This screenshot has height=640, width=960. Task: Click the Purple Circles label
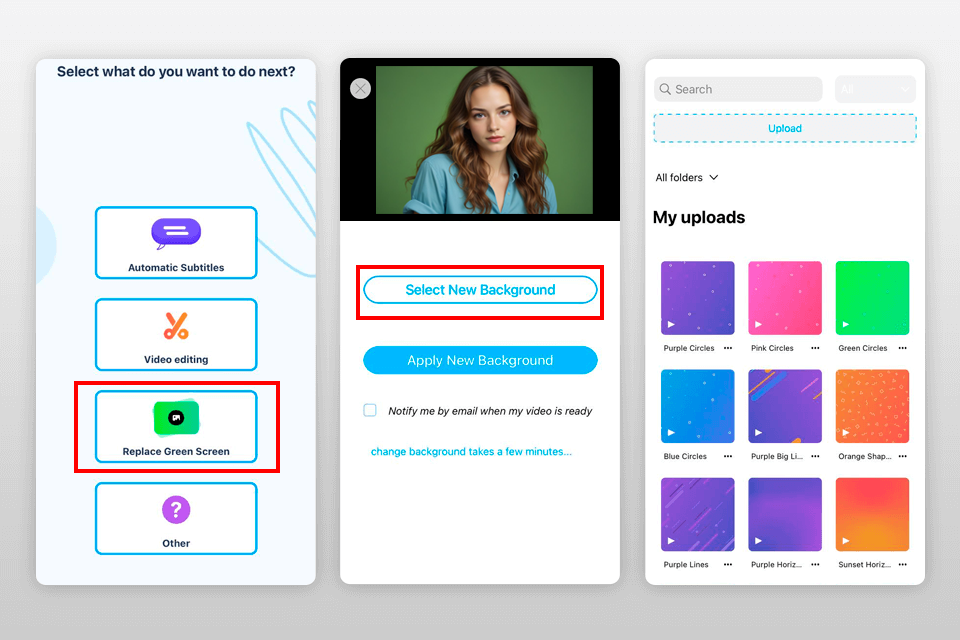click(689, 348)
